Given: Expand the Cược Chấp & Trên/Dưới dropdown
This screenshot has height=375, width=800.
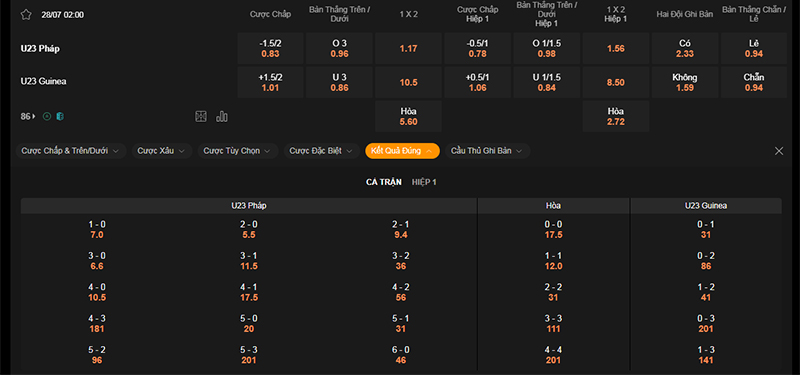Looking at the screenshot, I should click(x=71, y=151).
